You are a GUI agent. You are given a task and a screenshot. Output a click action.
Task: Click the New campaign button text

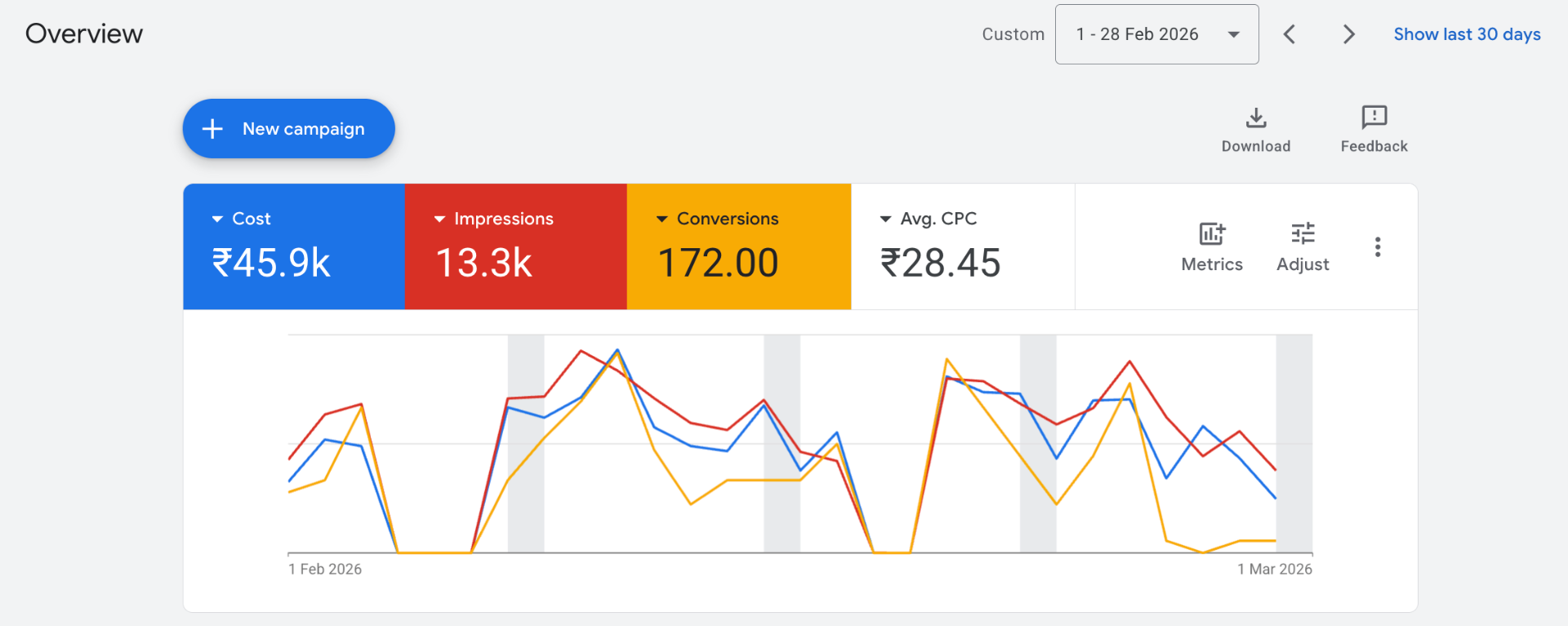point(303,129)
